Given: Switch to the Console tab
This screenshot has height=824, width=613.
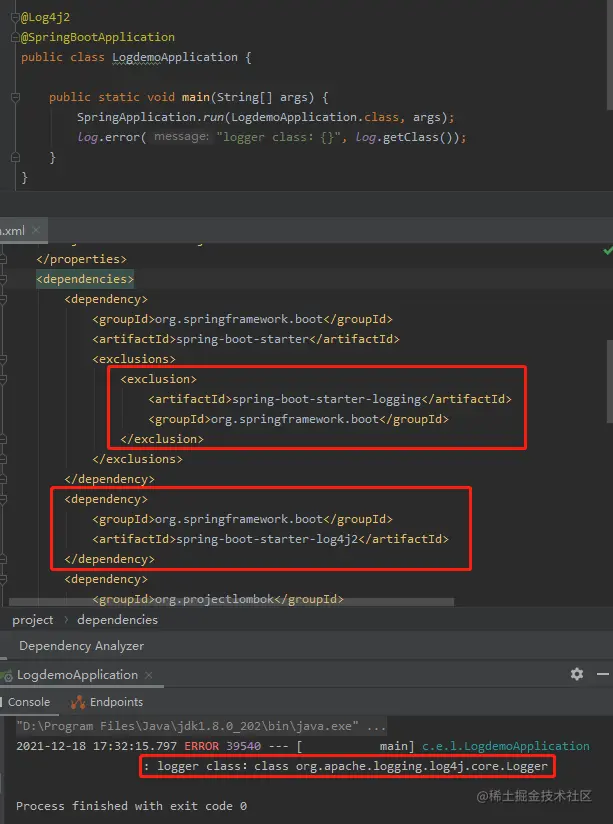Looking at the screenshot, I should point(28,702).
